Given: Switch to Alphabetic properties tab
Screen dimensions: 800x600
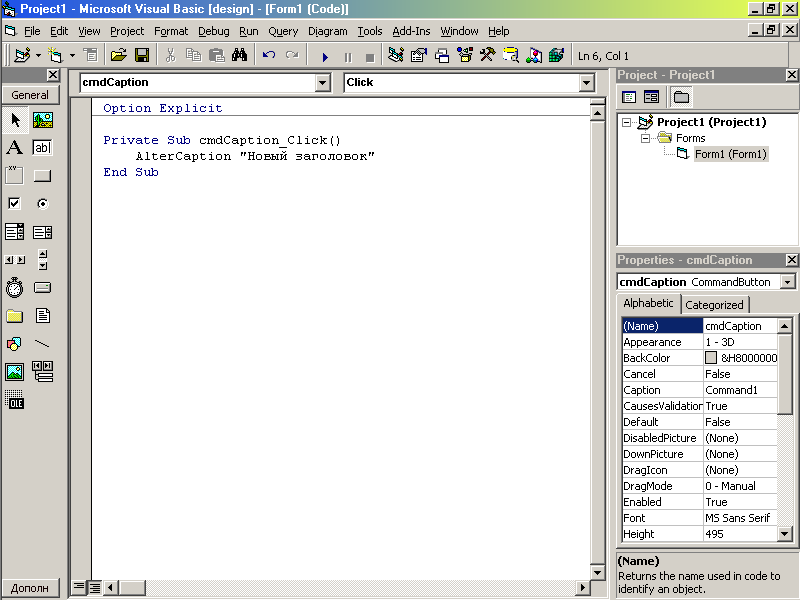Looking at the screenshot, I should (x=648, y=303).
